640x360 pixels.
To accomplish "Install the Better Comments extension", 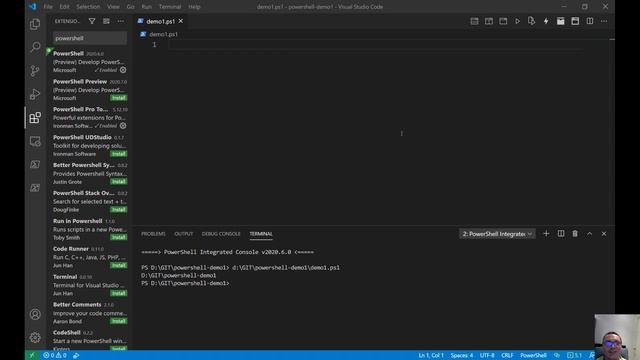I will pyautogui.click(x=119, y=321).
